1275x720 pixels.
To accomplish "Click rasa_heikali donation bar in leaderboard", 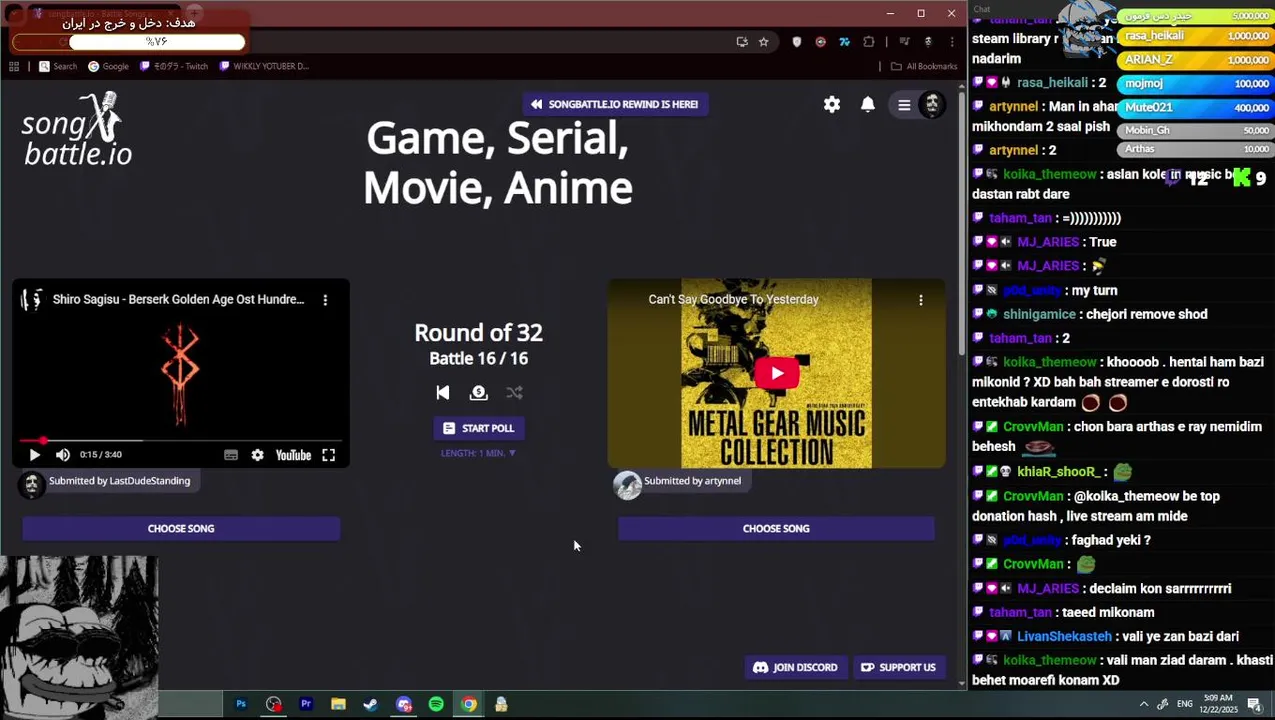I will pyautogui.click(x=1196, y=36).
